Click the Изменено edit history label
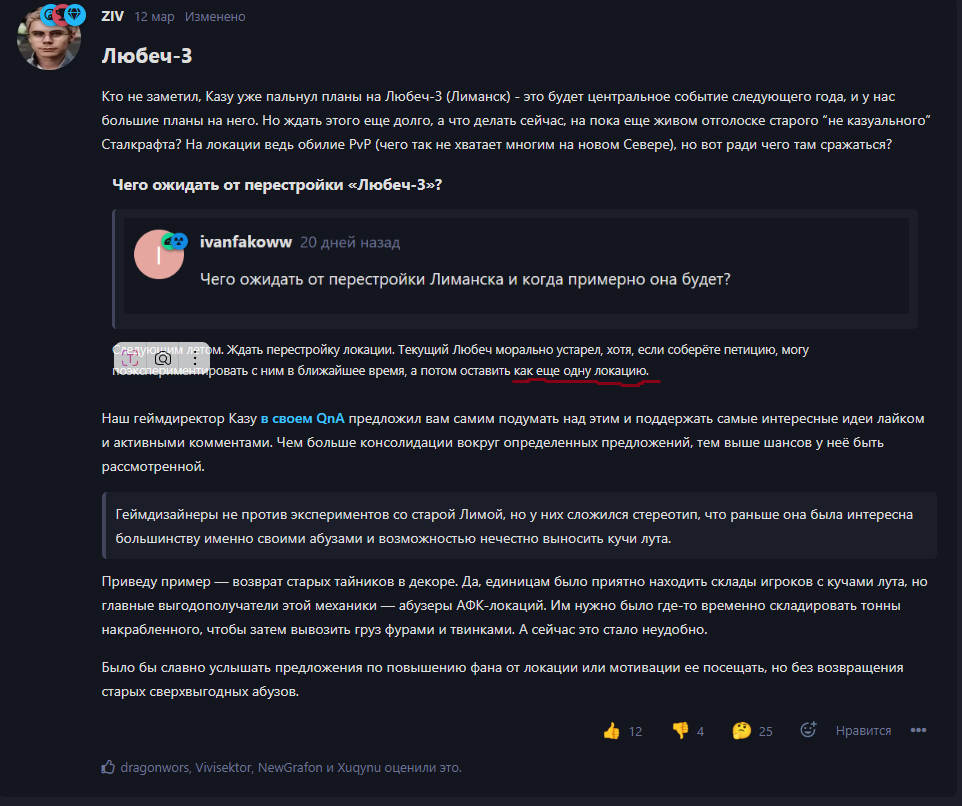The width and height of the screenshot is (962, 806). [x=215, y=17]
